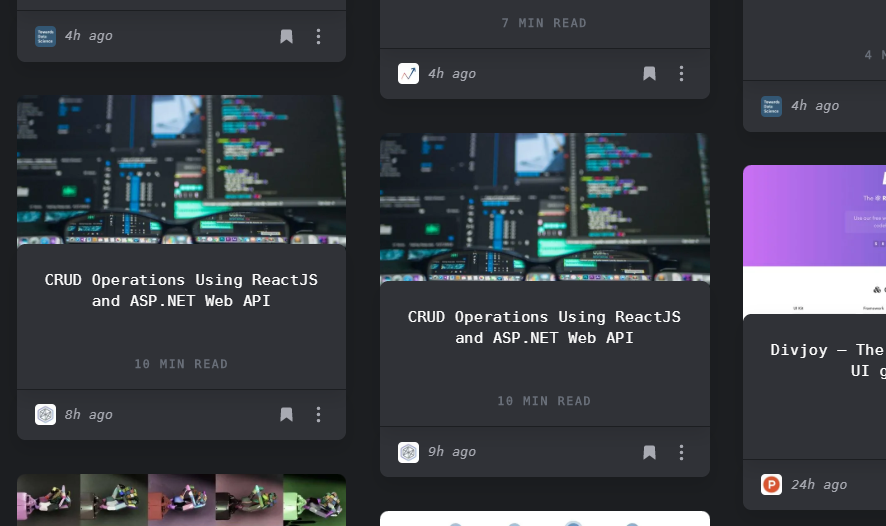Bookmark the 7 min read post
Viewport: 886px width, 526px height.
point(649,73)
